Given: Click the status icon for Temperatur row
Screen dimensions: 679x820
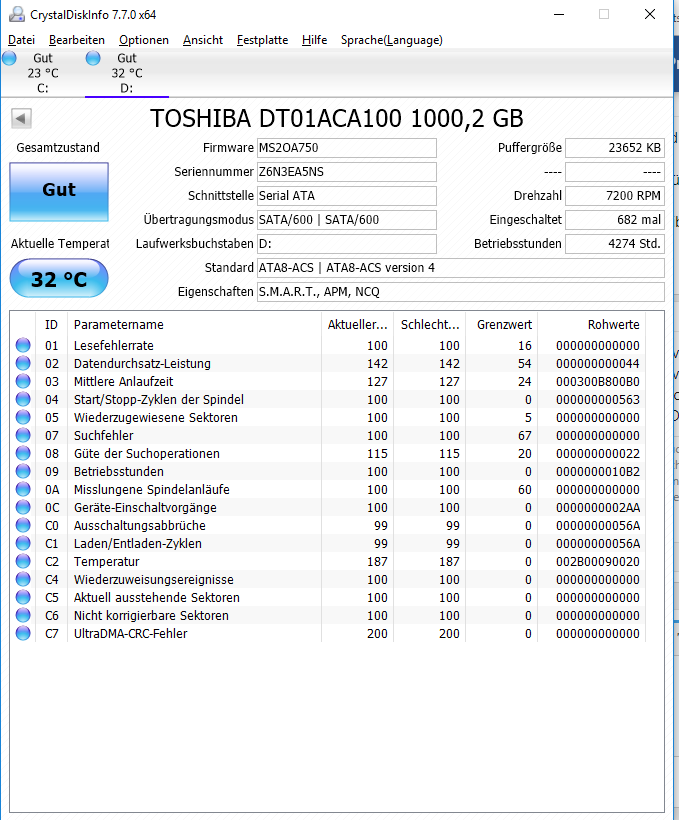Looking at the screenshot, I should tap(23, 561).
